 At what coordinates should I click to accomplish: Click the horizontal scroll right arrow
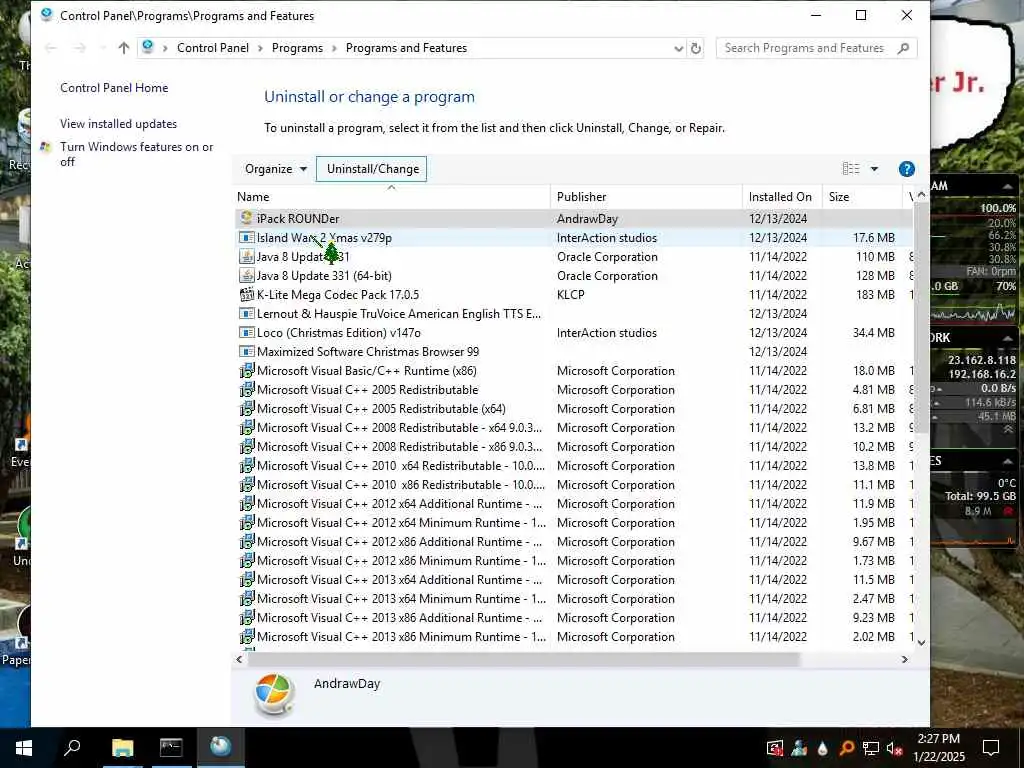coord(904,660)
